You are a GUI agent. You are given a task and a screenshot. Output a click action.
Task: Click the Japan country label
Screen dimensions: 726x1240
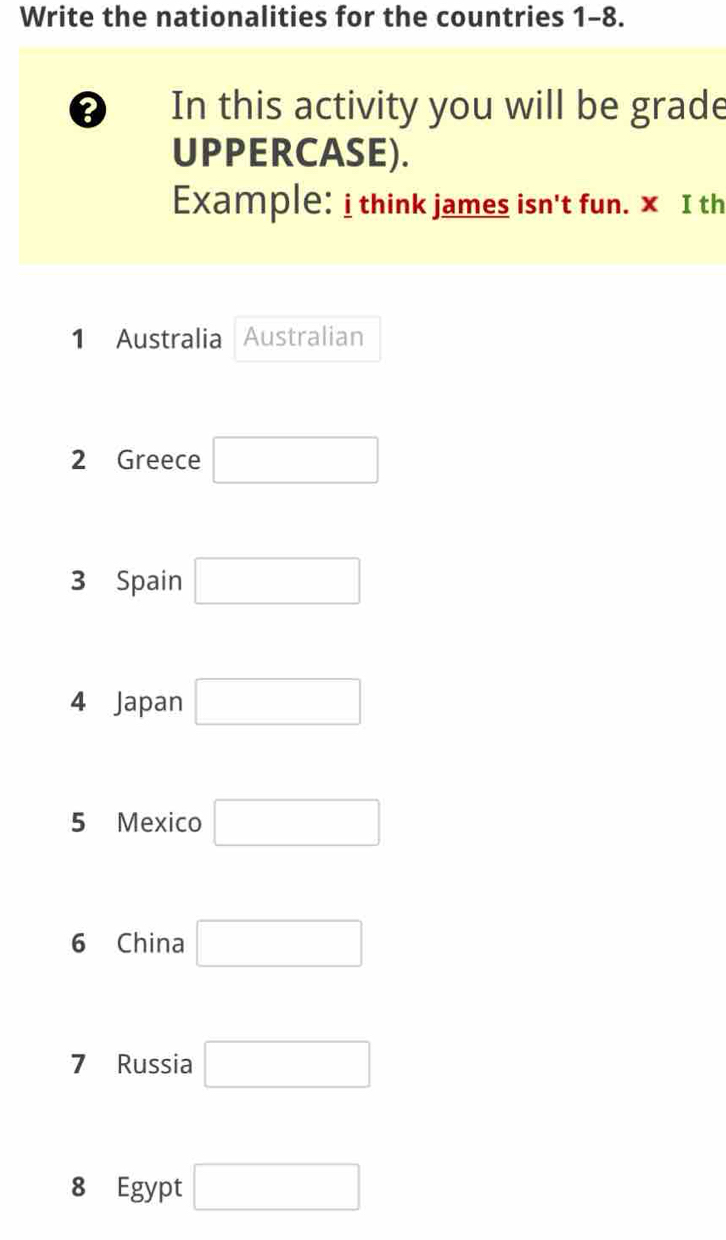coord(148,701)
